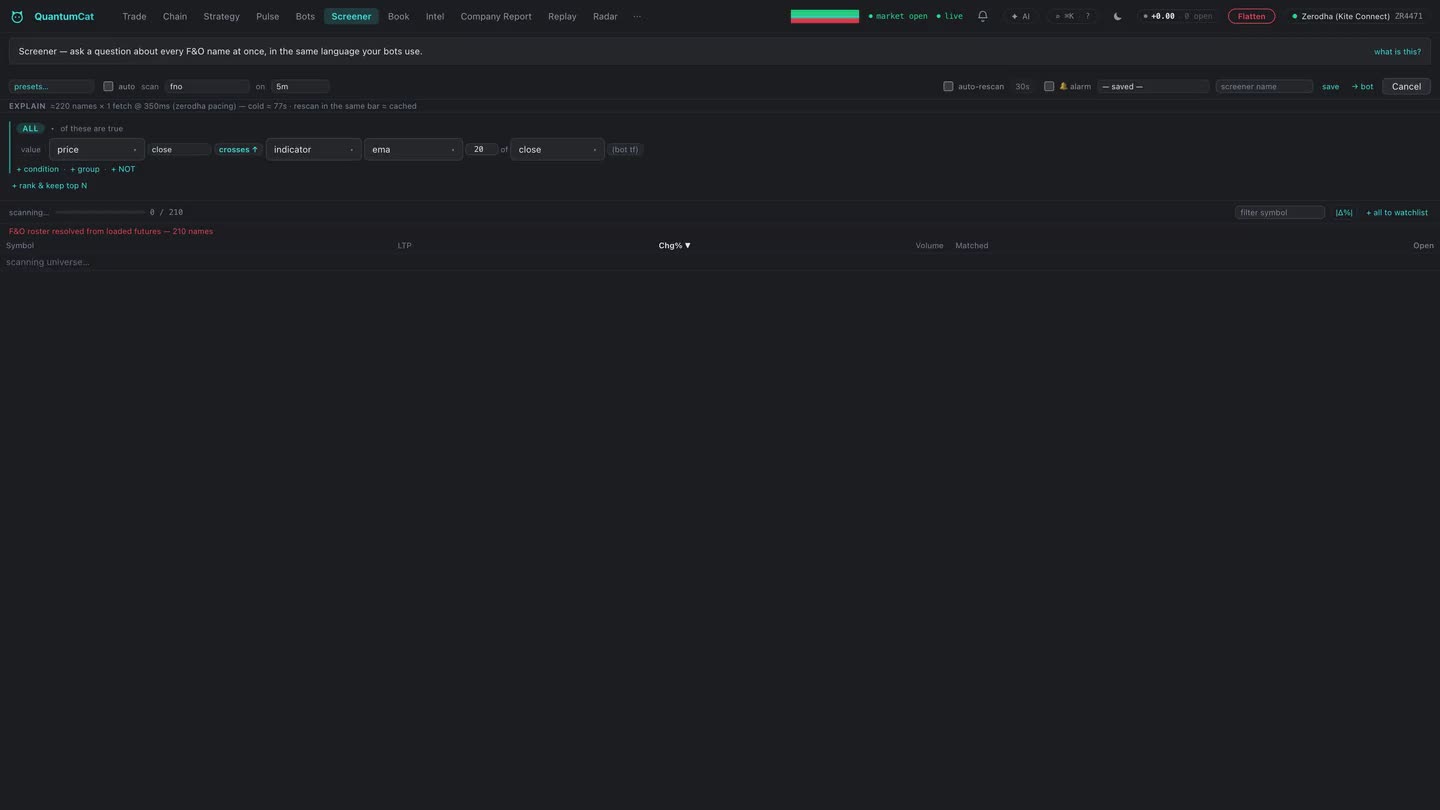Send screener to bot
Image resolution: width=1440 pixels, height=810 pixels.
[1362, 86]
